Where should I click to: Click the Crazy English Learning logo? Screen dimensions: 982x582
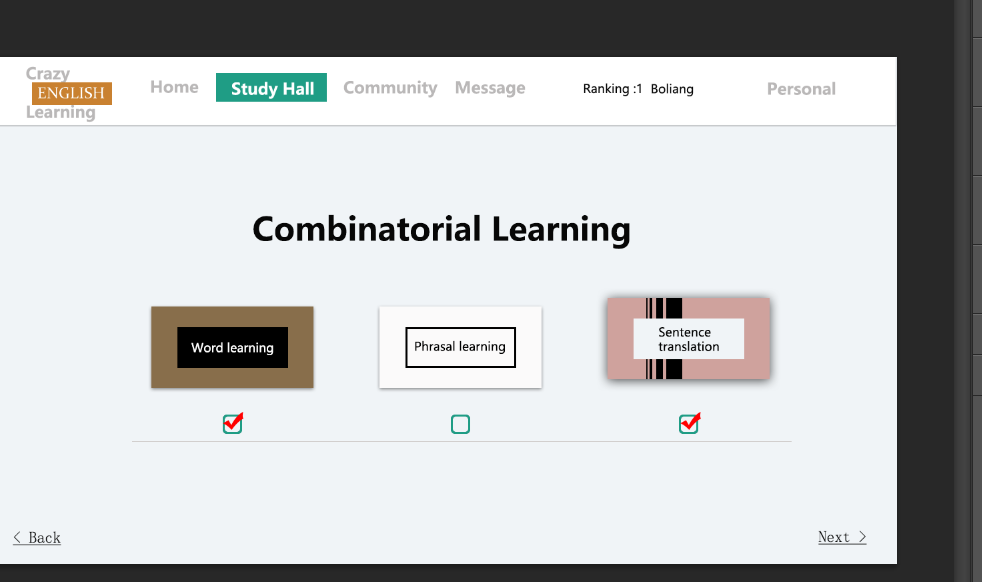[68, 93]
